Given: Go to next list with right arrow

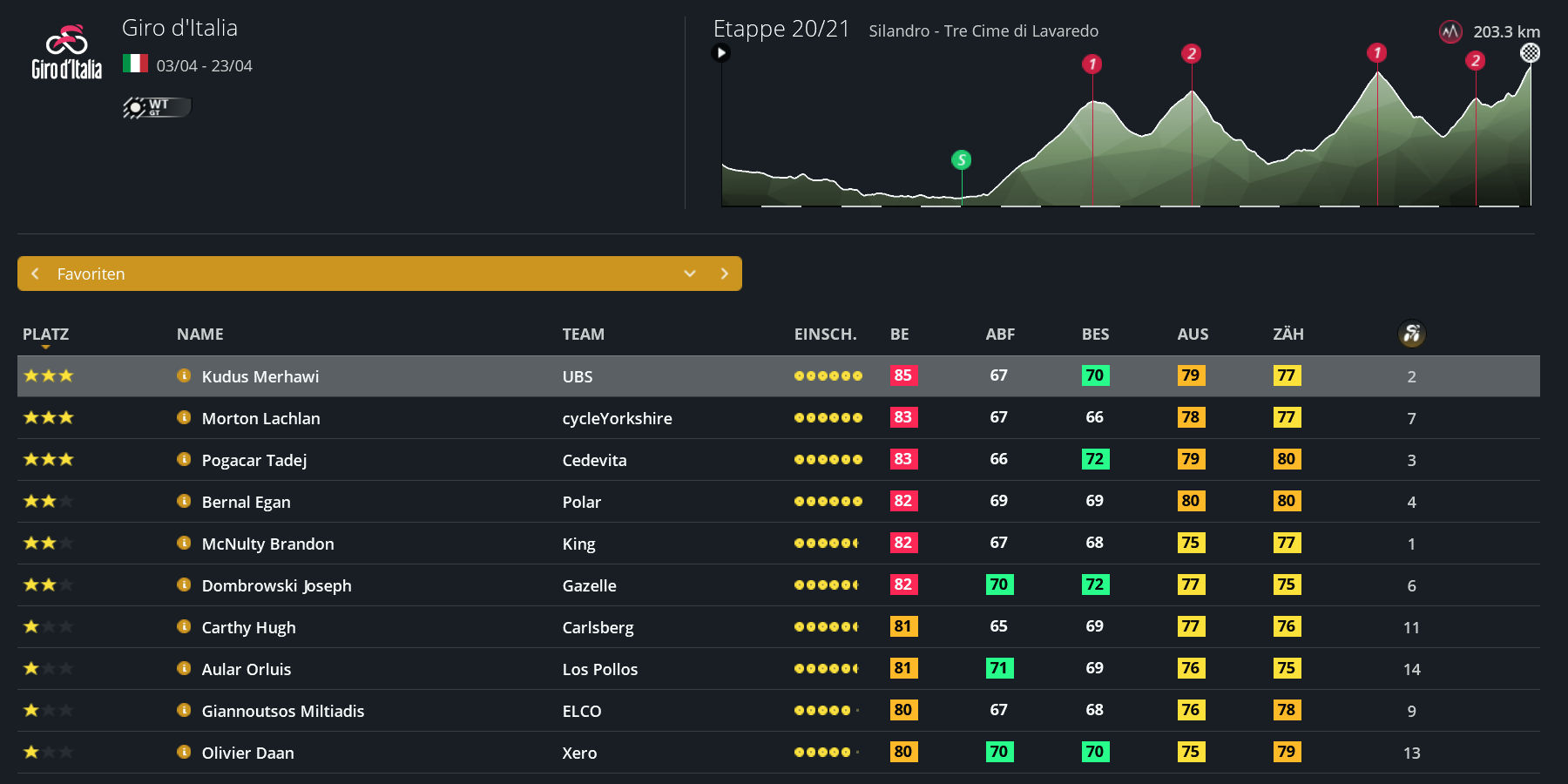Looking at the screenshot, I should click(724, 274).
